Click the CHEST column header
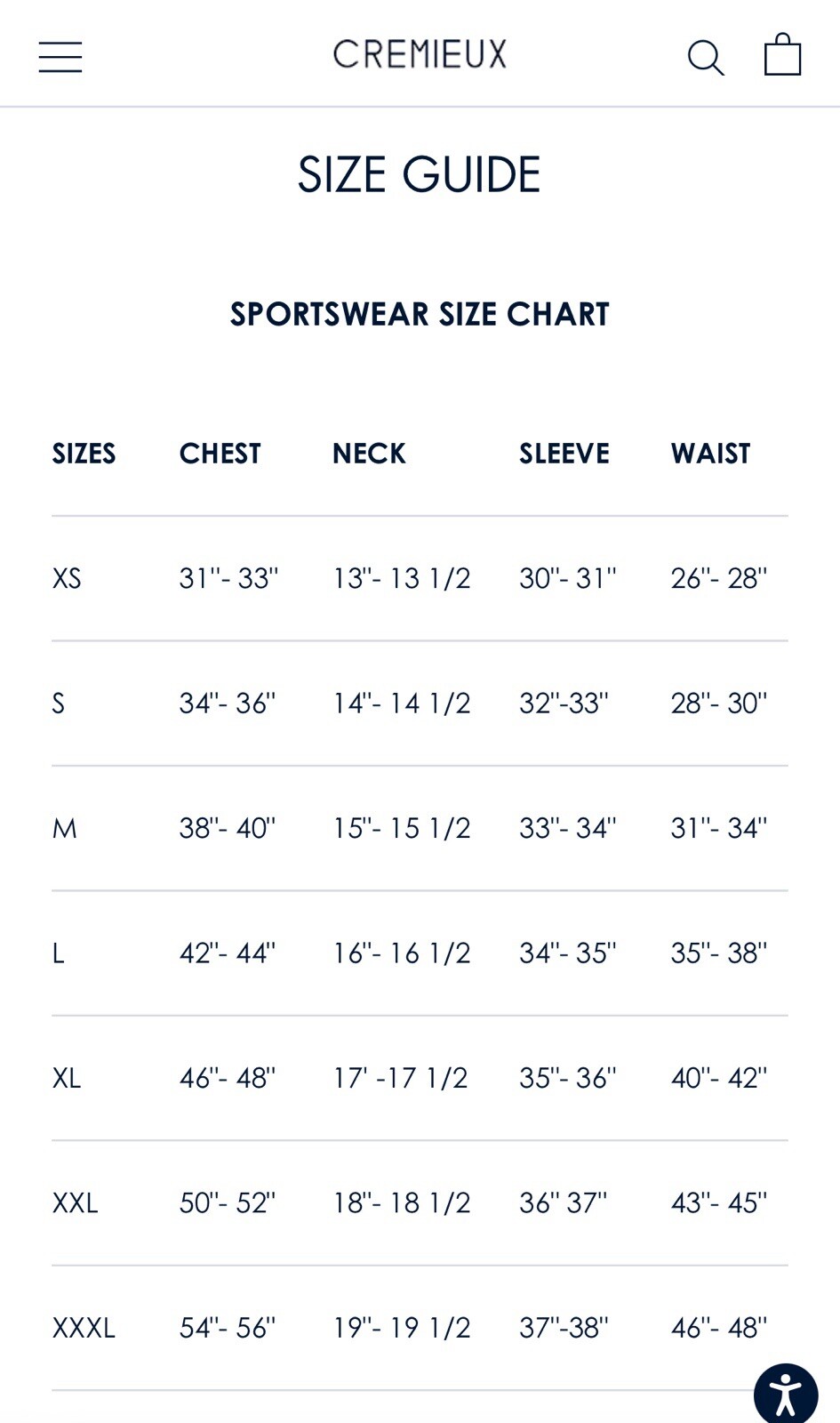The height and width of the screenshot is (1423, 840). click(x=220, y=454)
